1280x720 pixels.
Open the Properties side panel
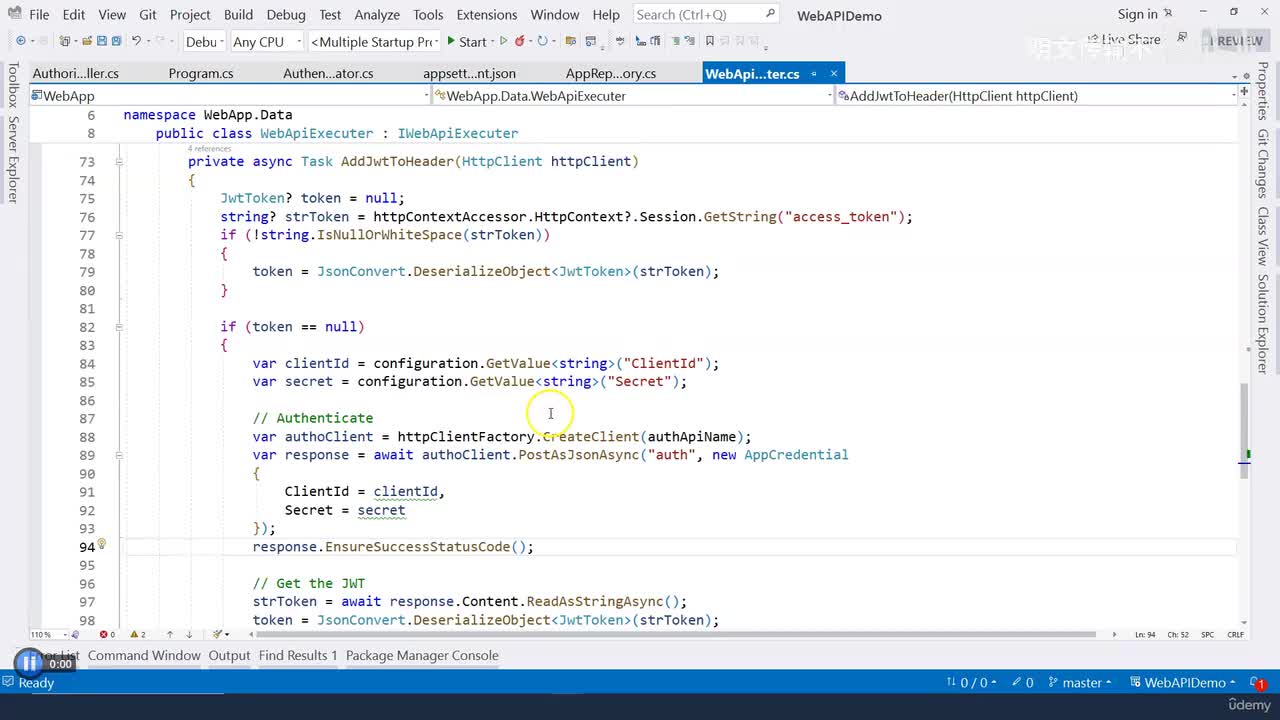[1263, 92]
